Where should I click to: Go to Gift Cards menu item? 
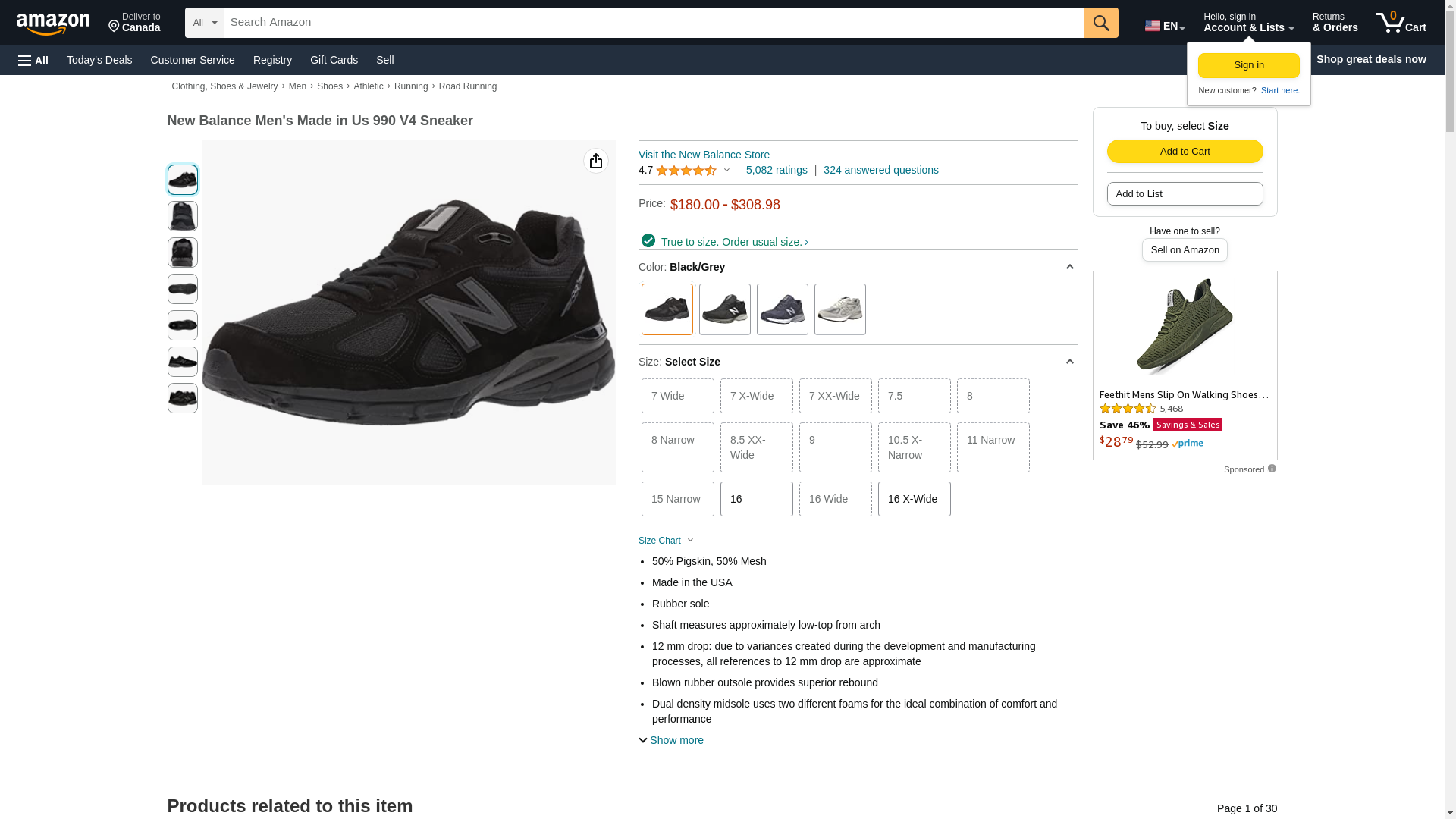334,60
